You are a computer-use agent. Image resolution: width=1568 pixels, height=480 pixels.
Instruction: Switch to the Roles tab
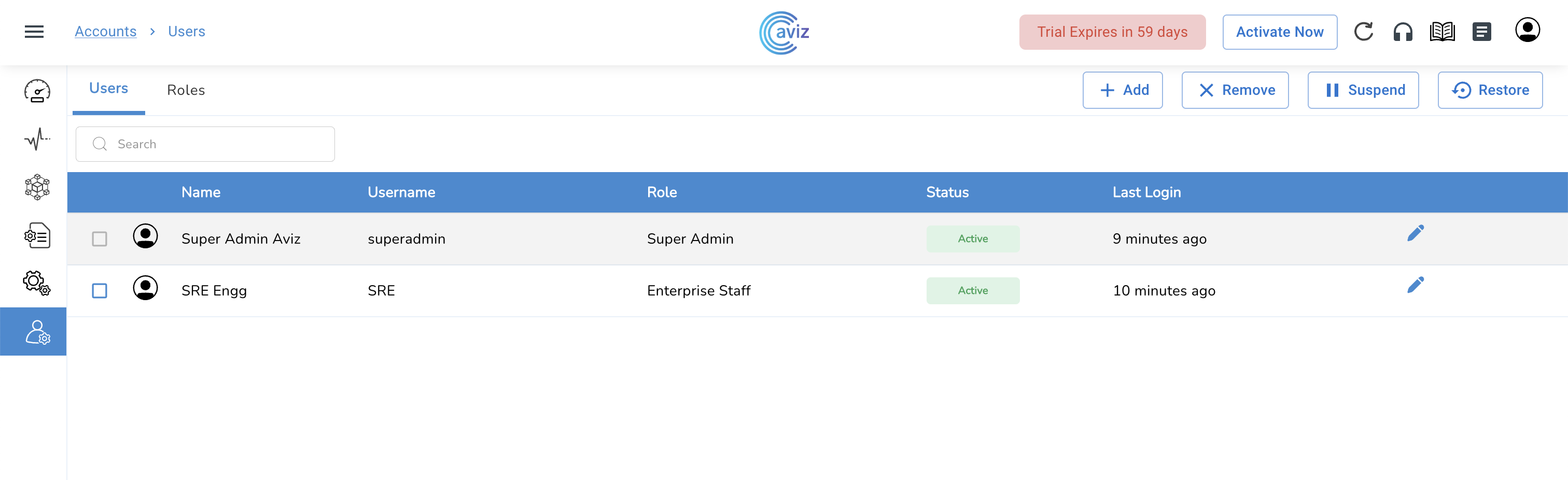(186, 90)
